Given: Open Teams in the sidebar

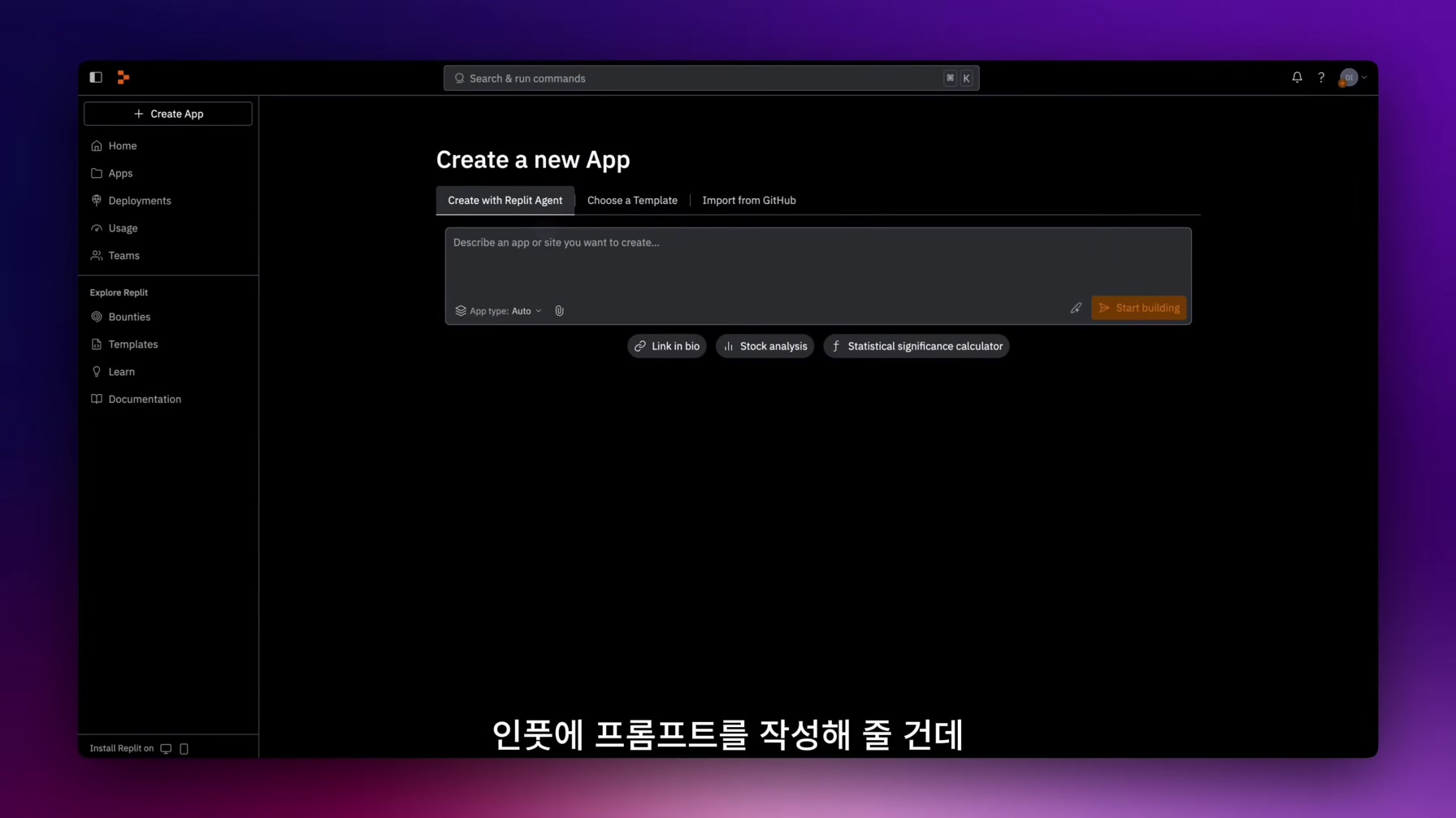Looking at the screenshot, I should [x=168, y=256].
